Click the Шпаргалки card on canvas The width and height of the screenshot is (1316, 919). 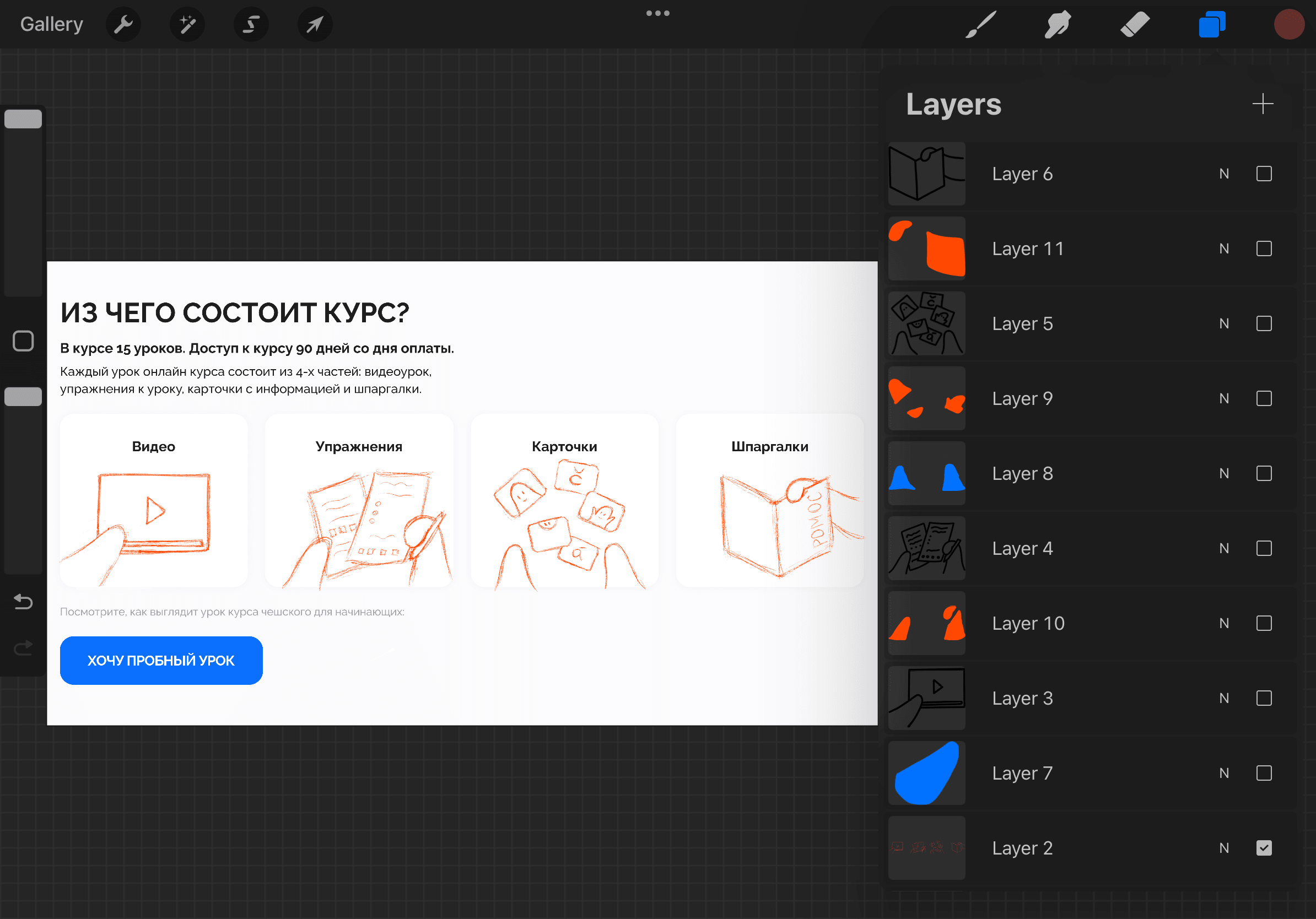pos(770,500)
